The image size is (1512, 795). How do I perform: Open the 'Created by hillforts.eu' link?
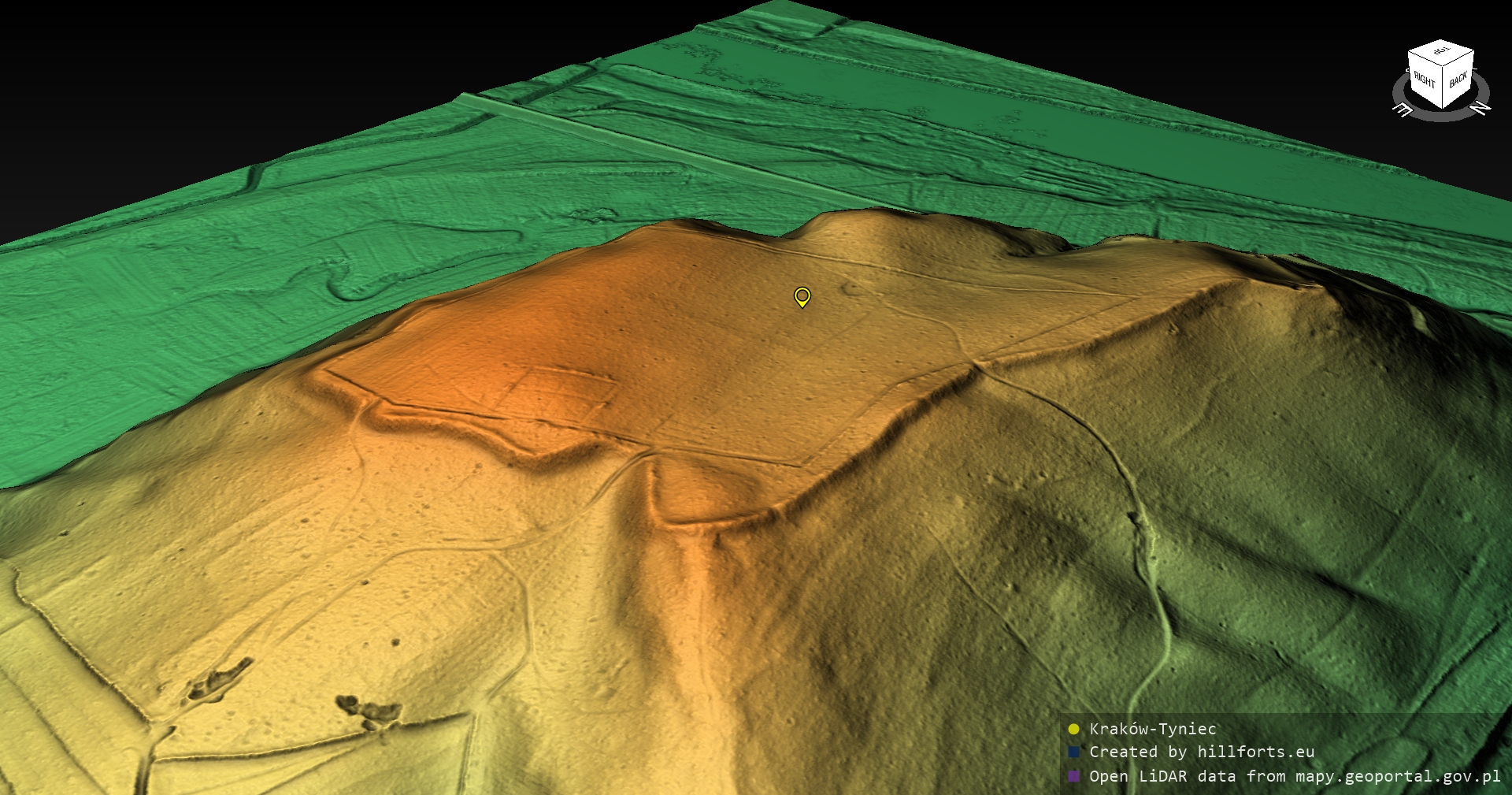click(x=1201, y=752)
